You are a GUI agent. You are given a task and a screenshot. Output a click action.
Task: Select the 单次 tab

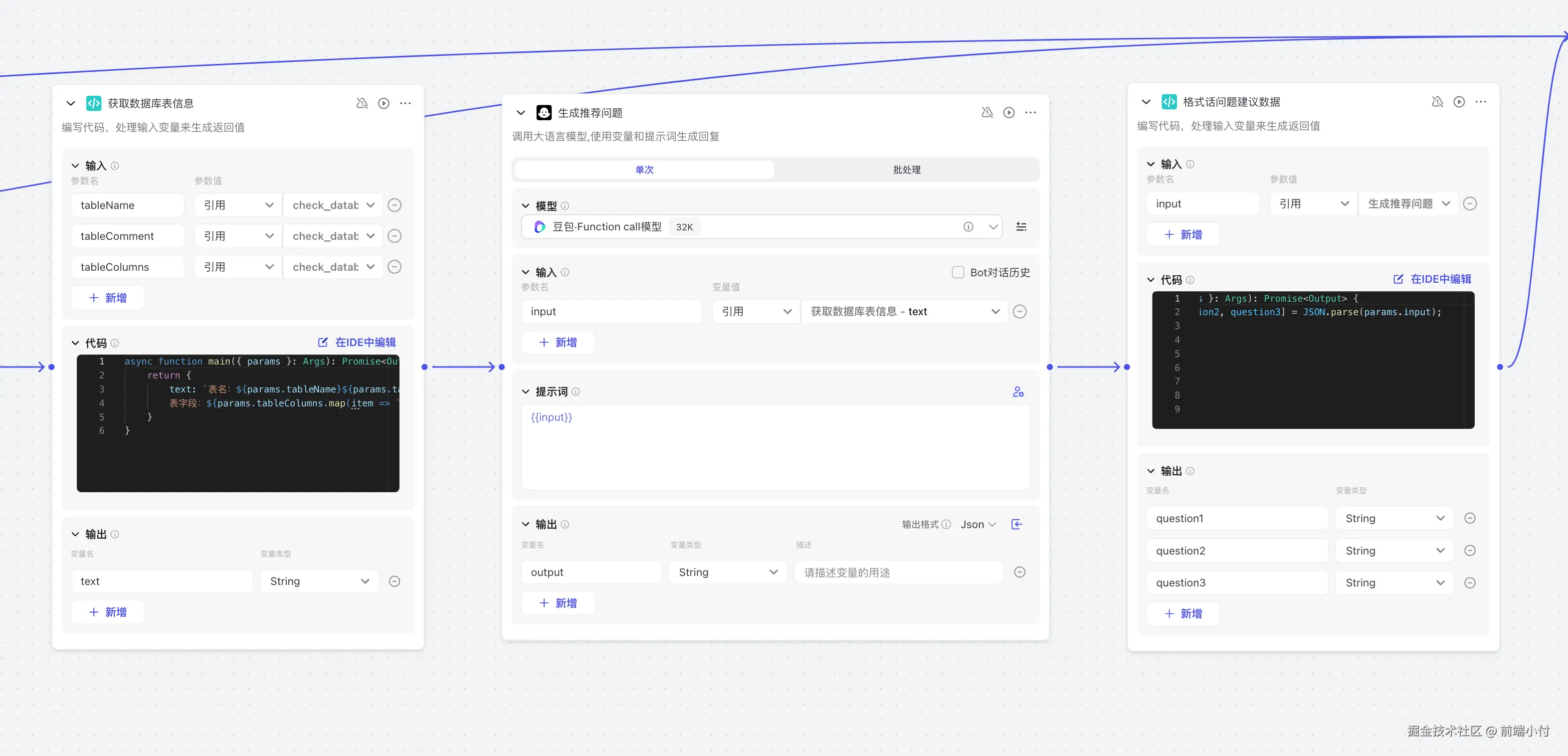pos(644,170)
